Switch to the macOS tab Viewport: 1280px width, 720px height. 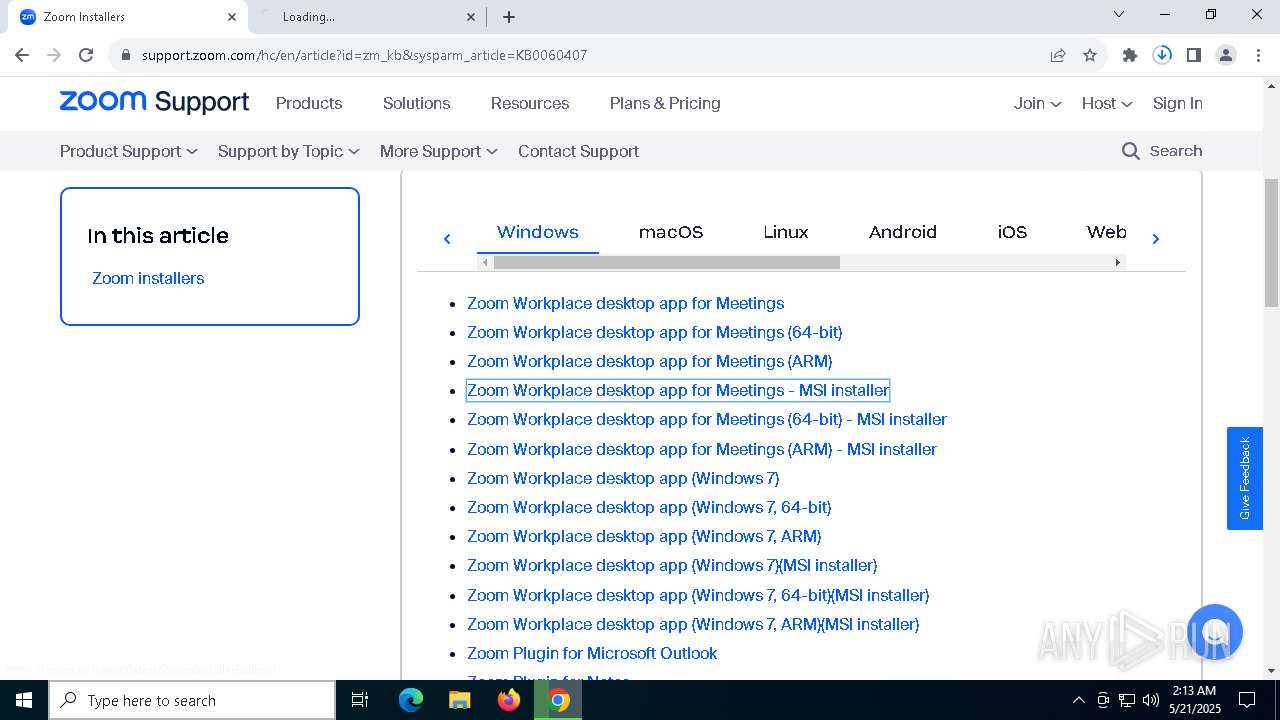coord(671,232)
